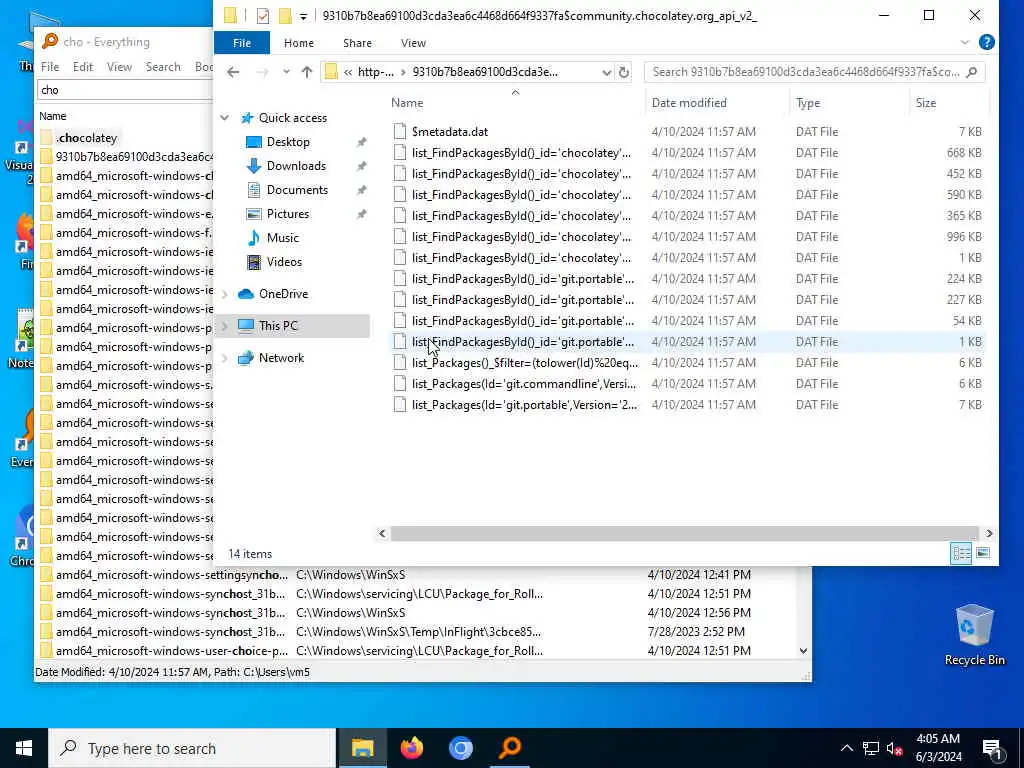Sort files by Date modified column
The width and height of the screenshot is (1024, 768).
click(716, 103)
